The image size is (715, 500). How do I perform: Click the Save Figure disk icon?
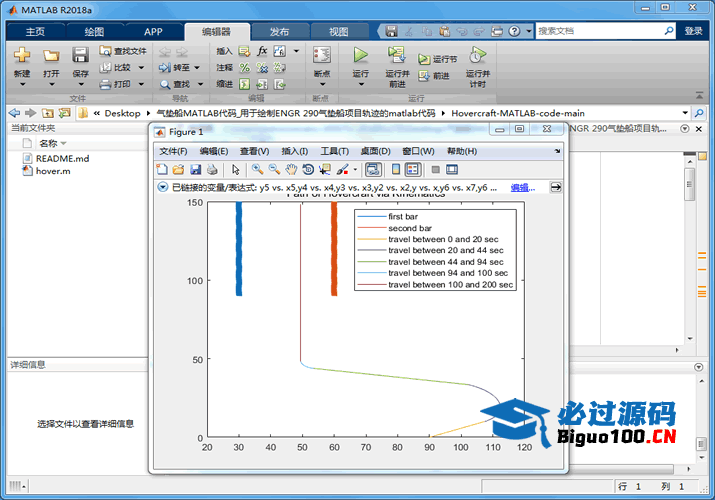[x=196, y=170]
